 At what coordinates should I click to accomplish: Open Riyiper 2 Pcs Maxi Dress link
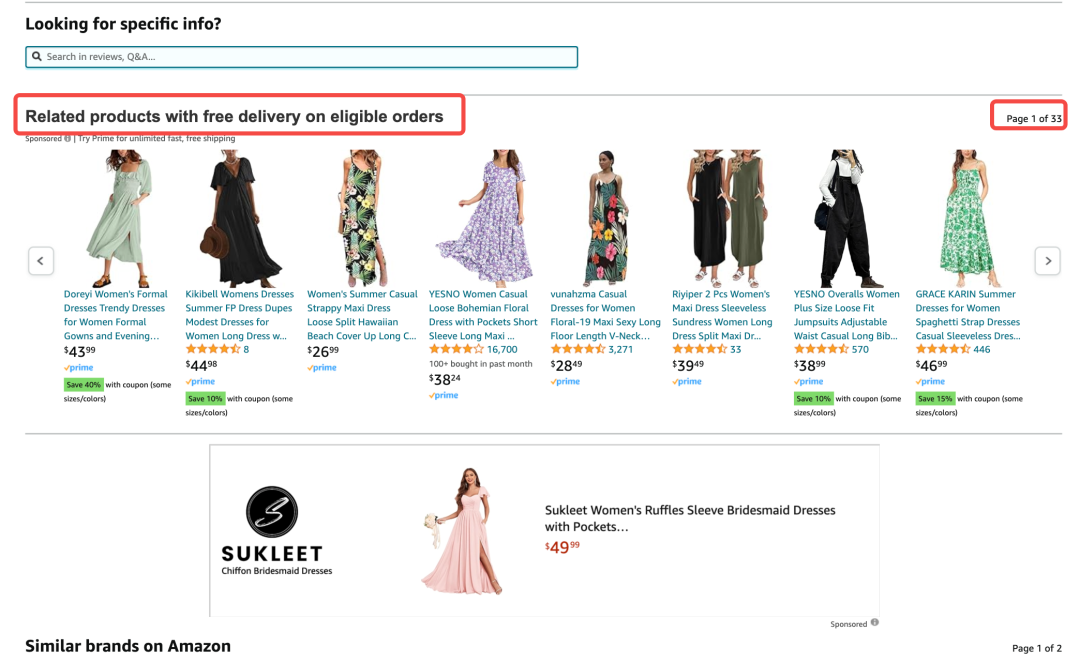722,315
